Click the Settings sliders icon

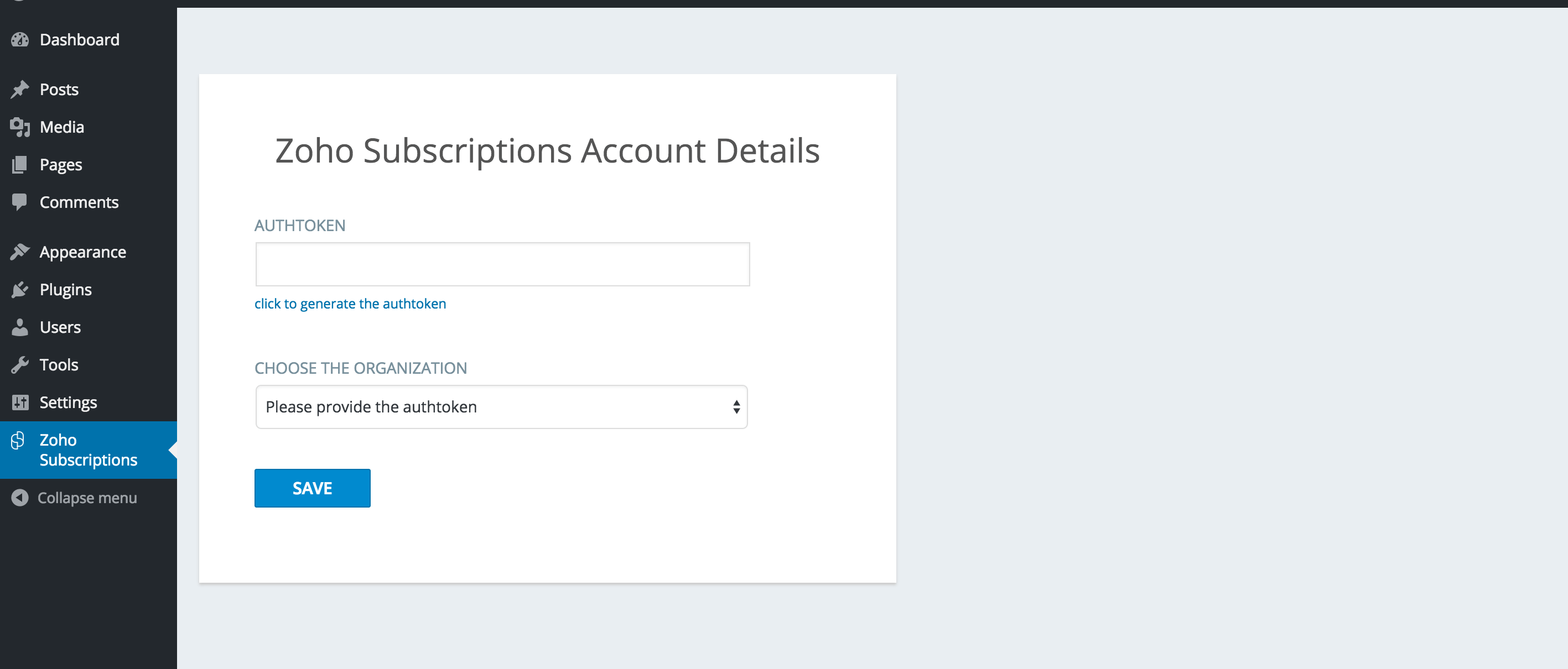pyautogui.click(x=20, y=403)
